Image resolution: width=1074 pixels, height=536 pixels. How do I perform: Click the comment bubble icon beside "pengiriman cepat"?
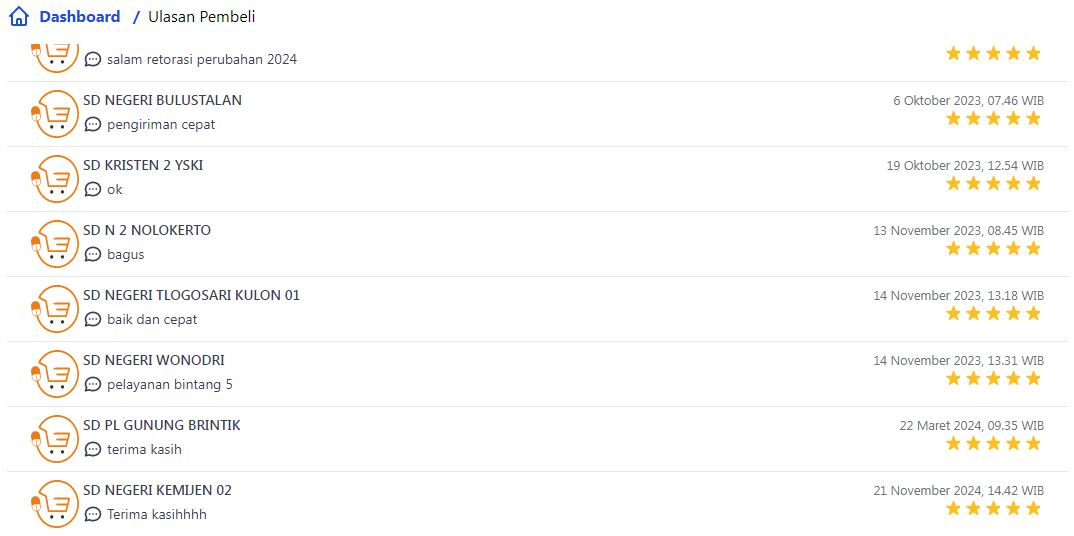[x=93, y=125]
